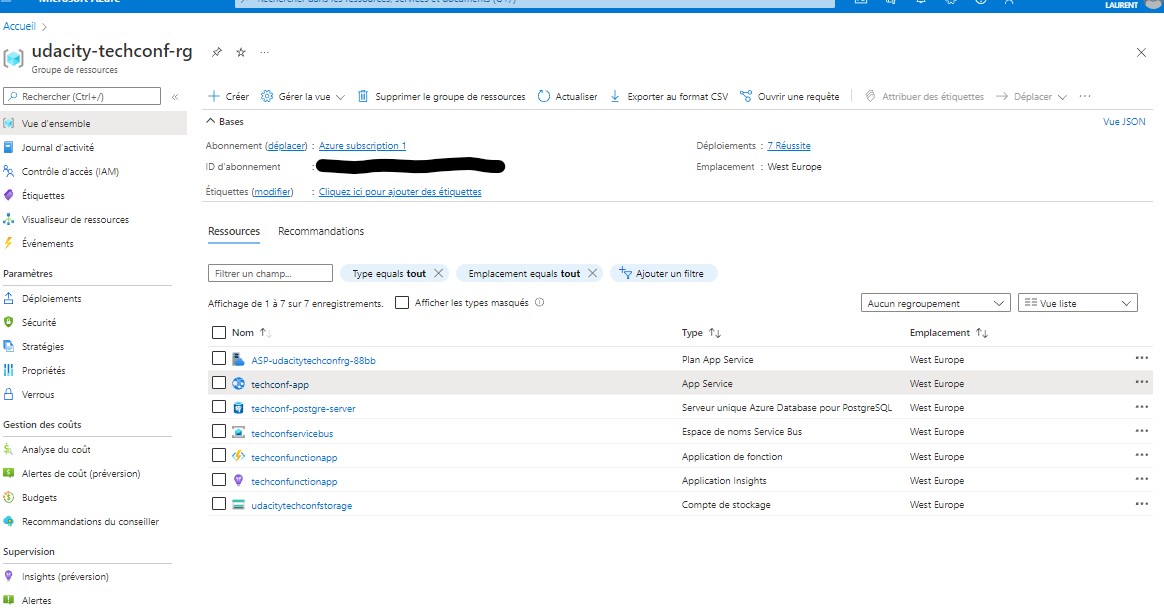Check the ASP-udacitytechconfrg-88bb row checkbox
1164x610 pixels.
click(x=219, y=358)
